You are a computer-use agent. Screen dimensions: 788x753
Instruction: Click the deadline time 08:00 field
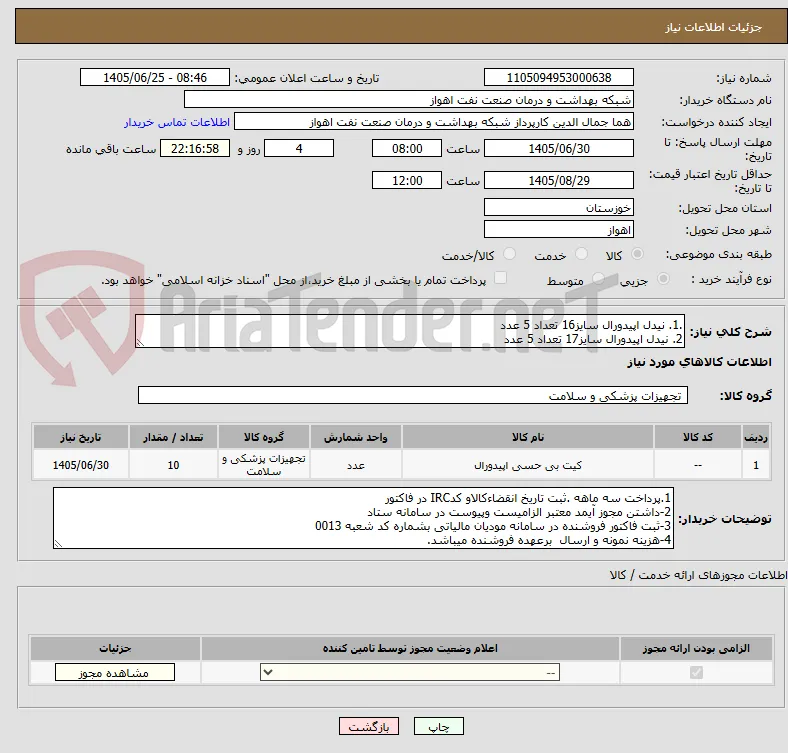pyautogui.click(x=407, y=149)
